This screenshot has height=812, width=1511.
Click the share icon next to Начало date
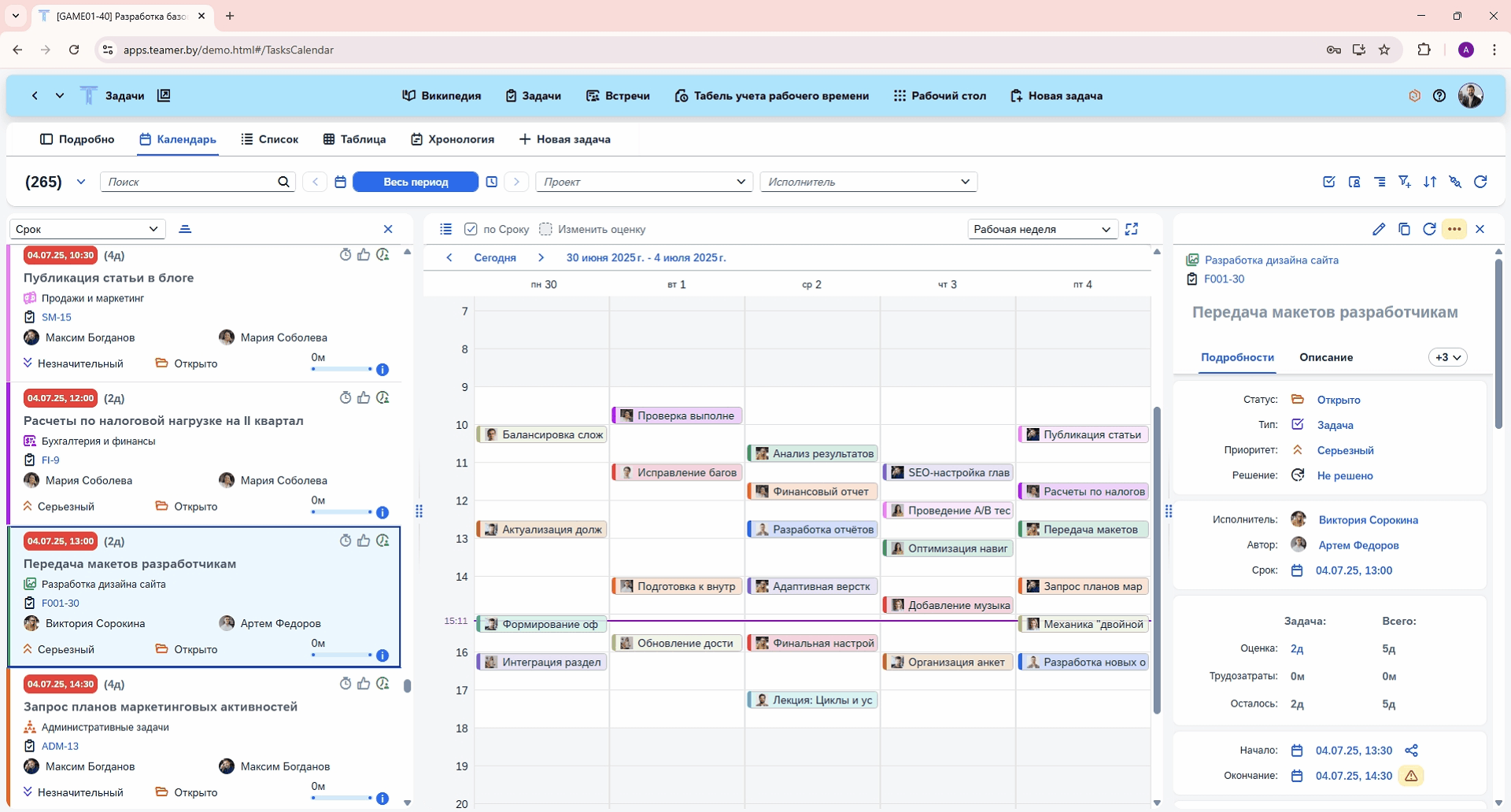[1411, 751]
